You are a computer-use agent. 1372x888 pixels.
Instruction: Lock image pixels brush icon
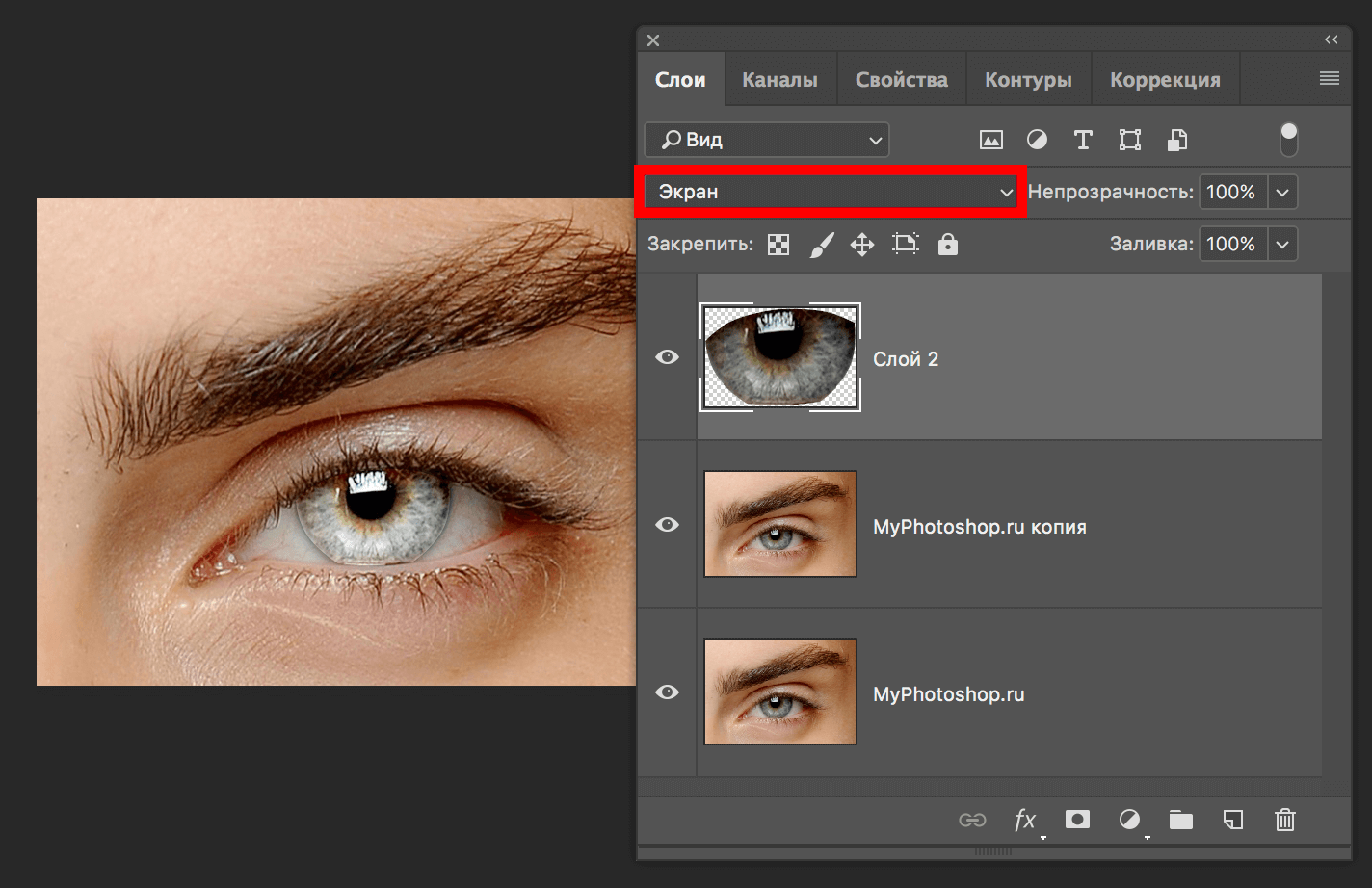point(821,245)
